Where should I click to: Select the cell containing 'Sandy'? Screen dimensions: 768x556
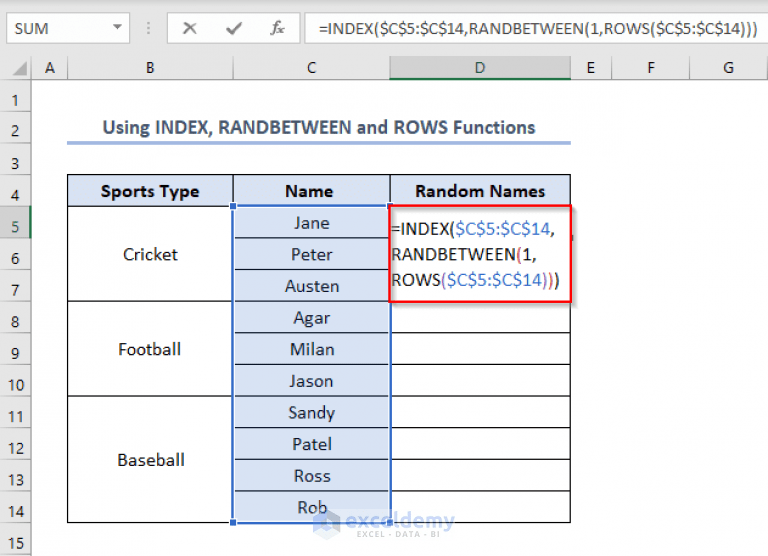click(x=312, y=412)
